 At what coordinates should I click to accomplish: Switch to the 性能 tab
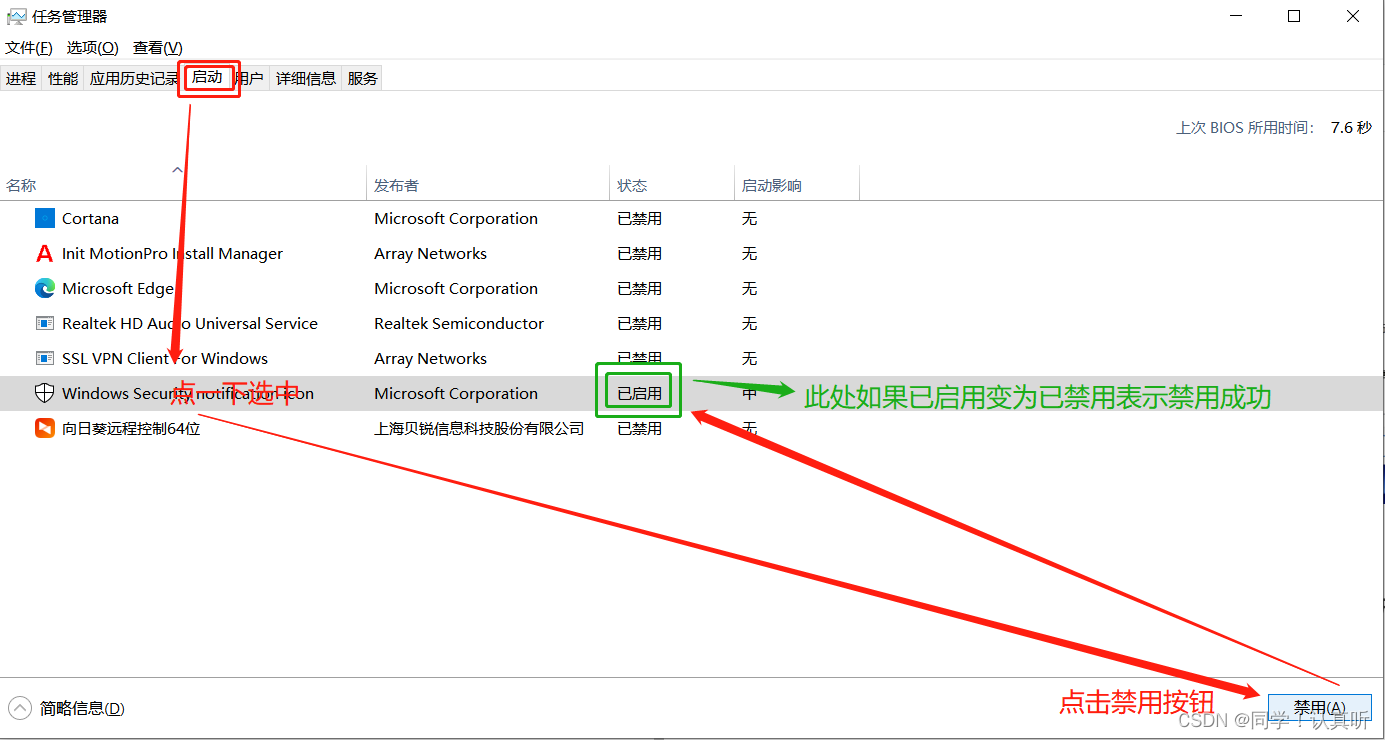click(x=63, y=78)
